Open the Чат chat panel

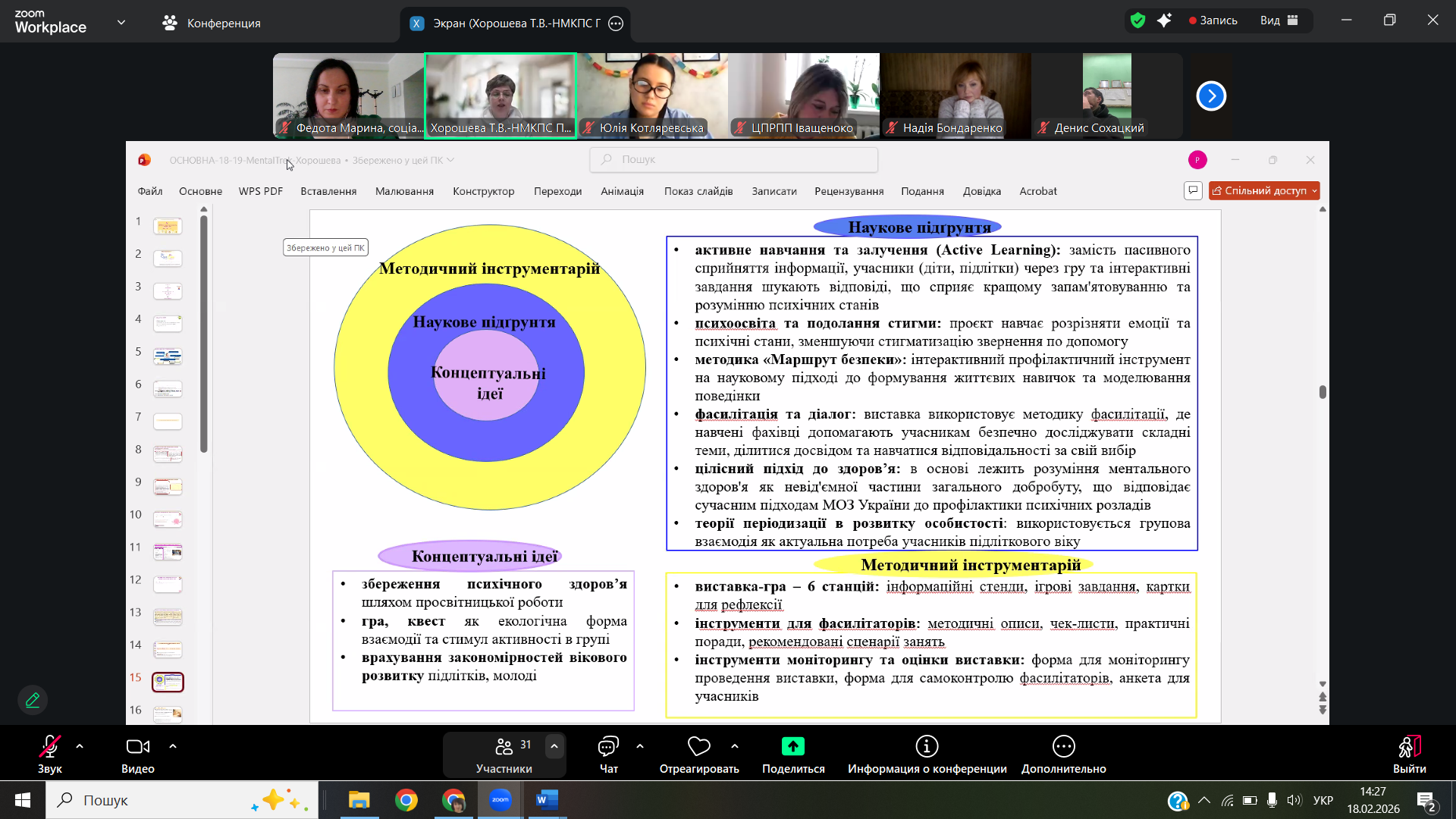pos(608,747)
